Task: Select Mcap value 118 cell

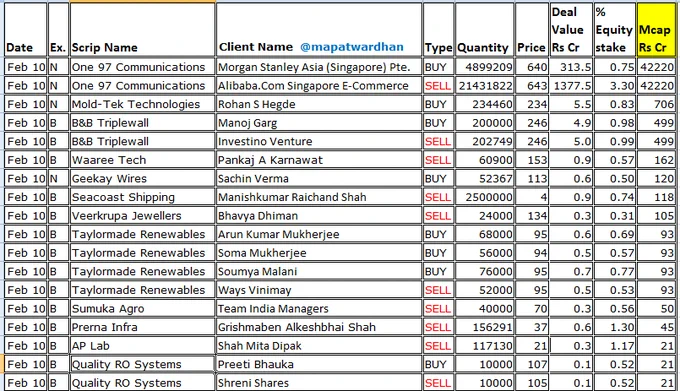Action: point(656,198)
